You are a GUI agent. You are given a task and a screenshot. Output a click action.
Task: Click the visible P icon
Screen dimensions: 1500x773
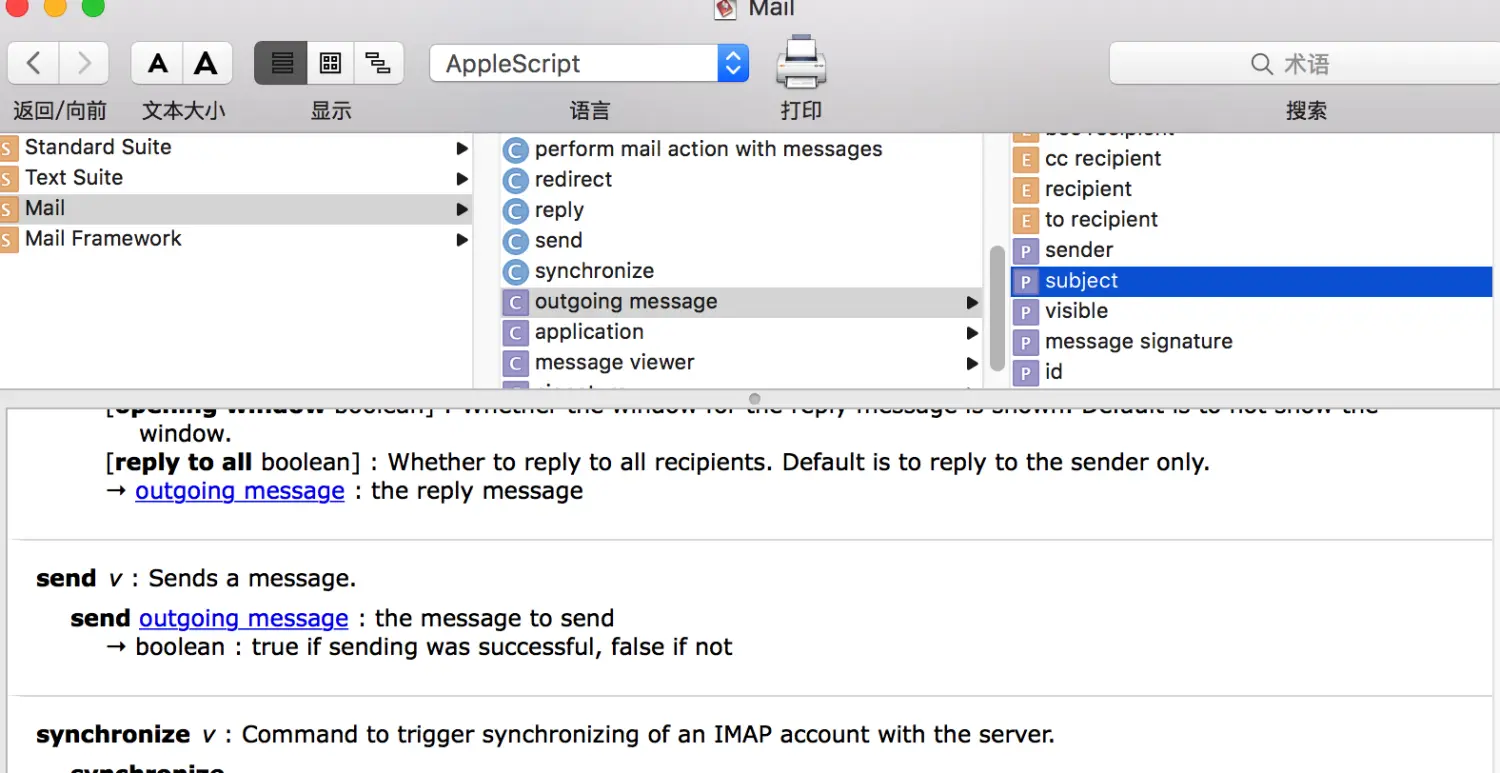[x=1025, y=313]
